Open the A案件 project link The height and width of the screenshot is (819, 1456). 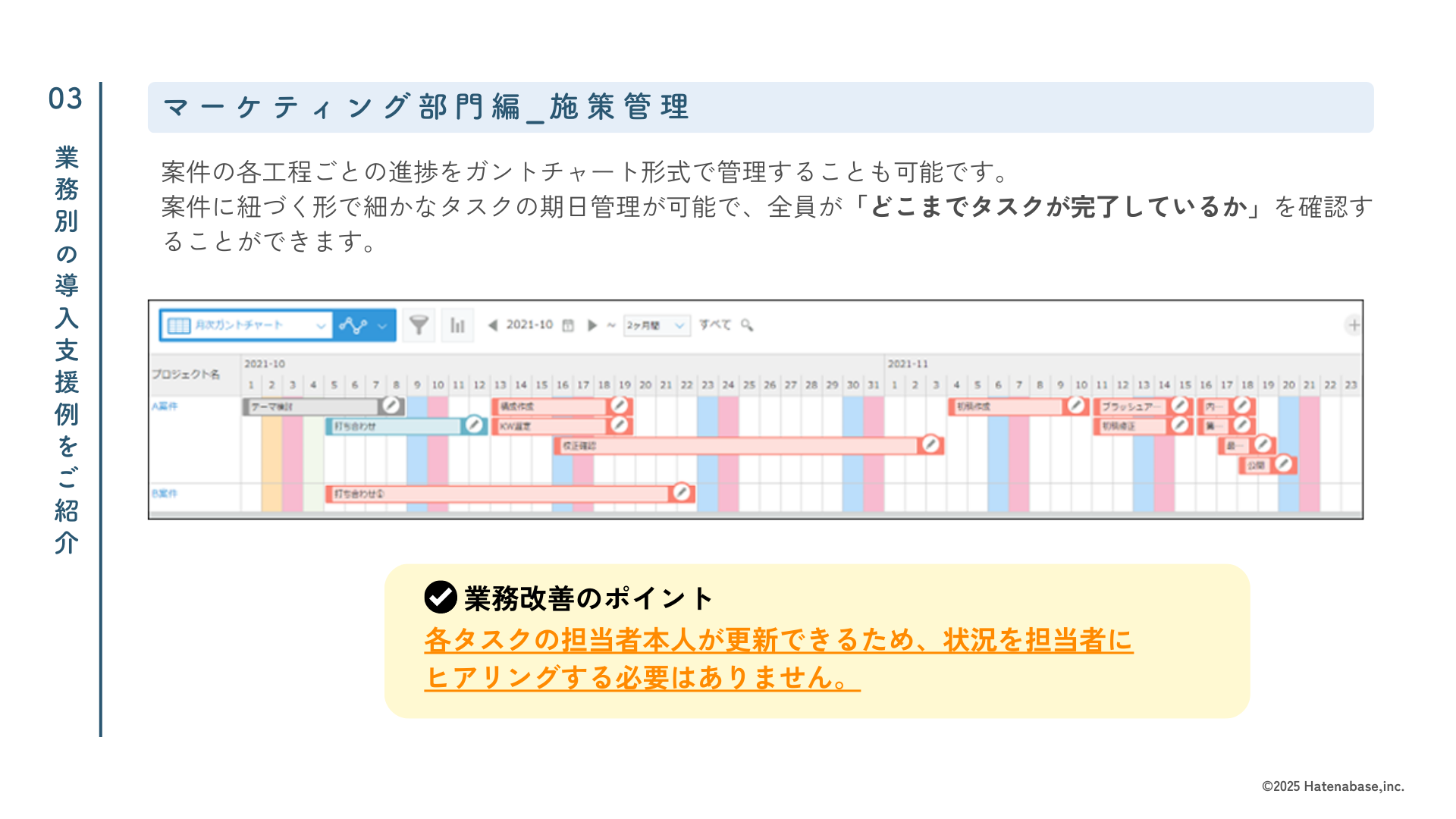tap(165, 406)
